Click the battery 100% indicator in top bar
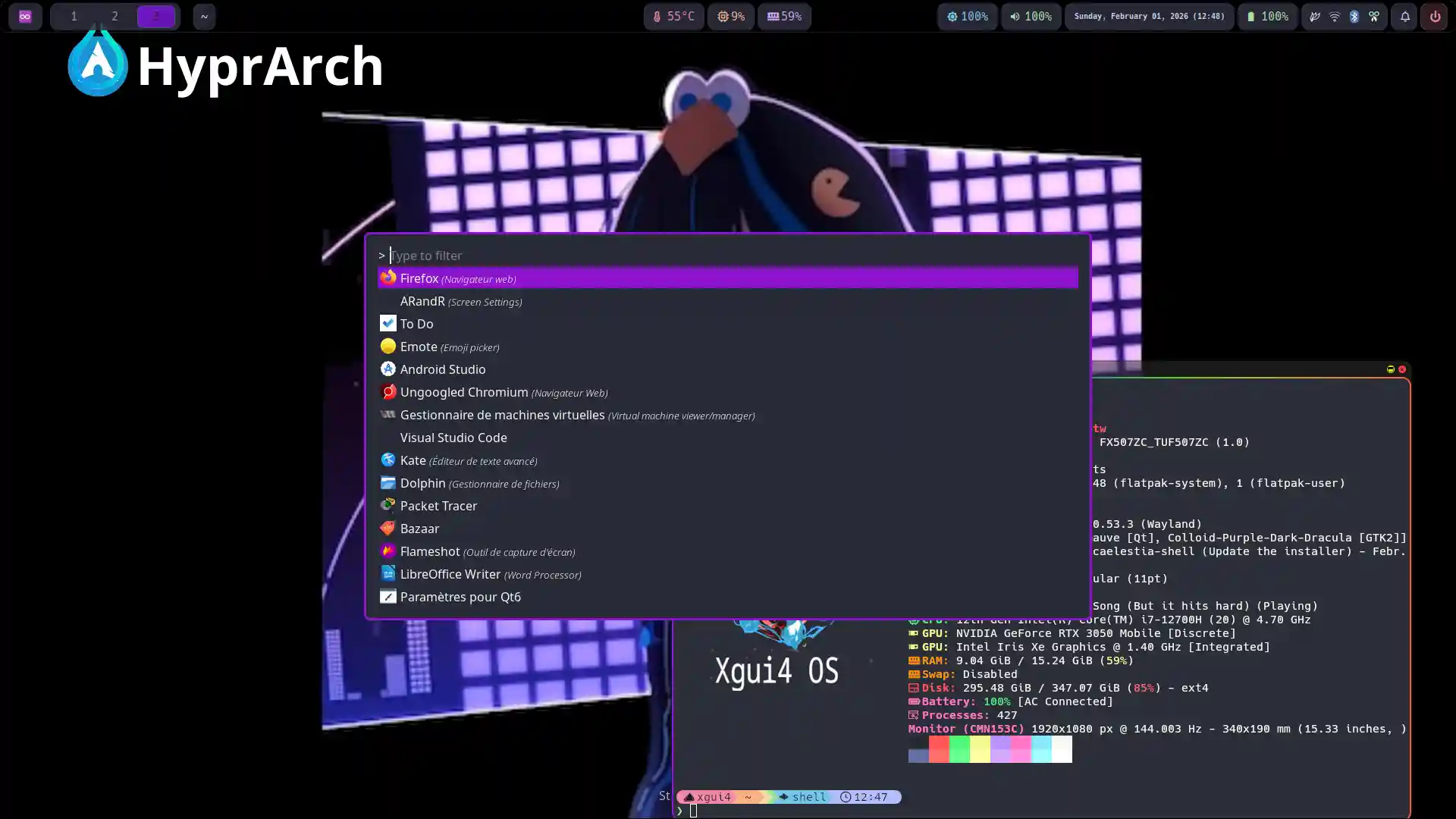 [1267, 16]
